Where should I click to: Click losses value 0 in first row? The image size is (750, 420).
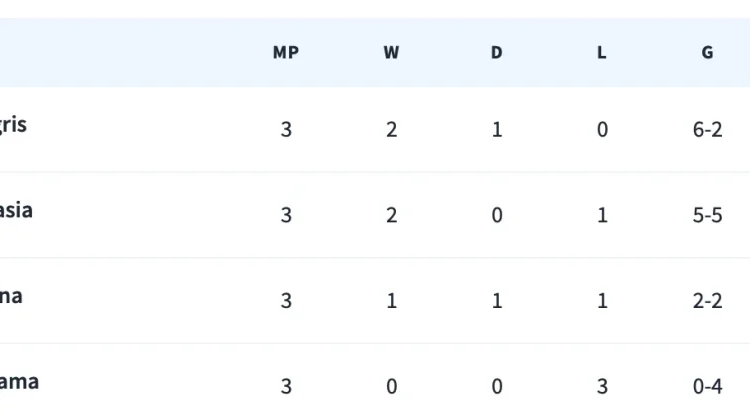[x=602, y=130]
